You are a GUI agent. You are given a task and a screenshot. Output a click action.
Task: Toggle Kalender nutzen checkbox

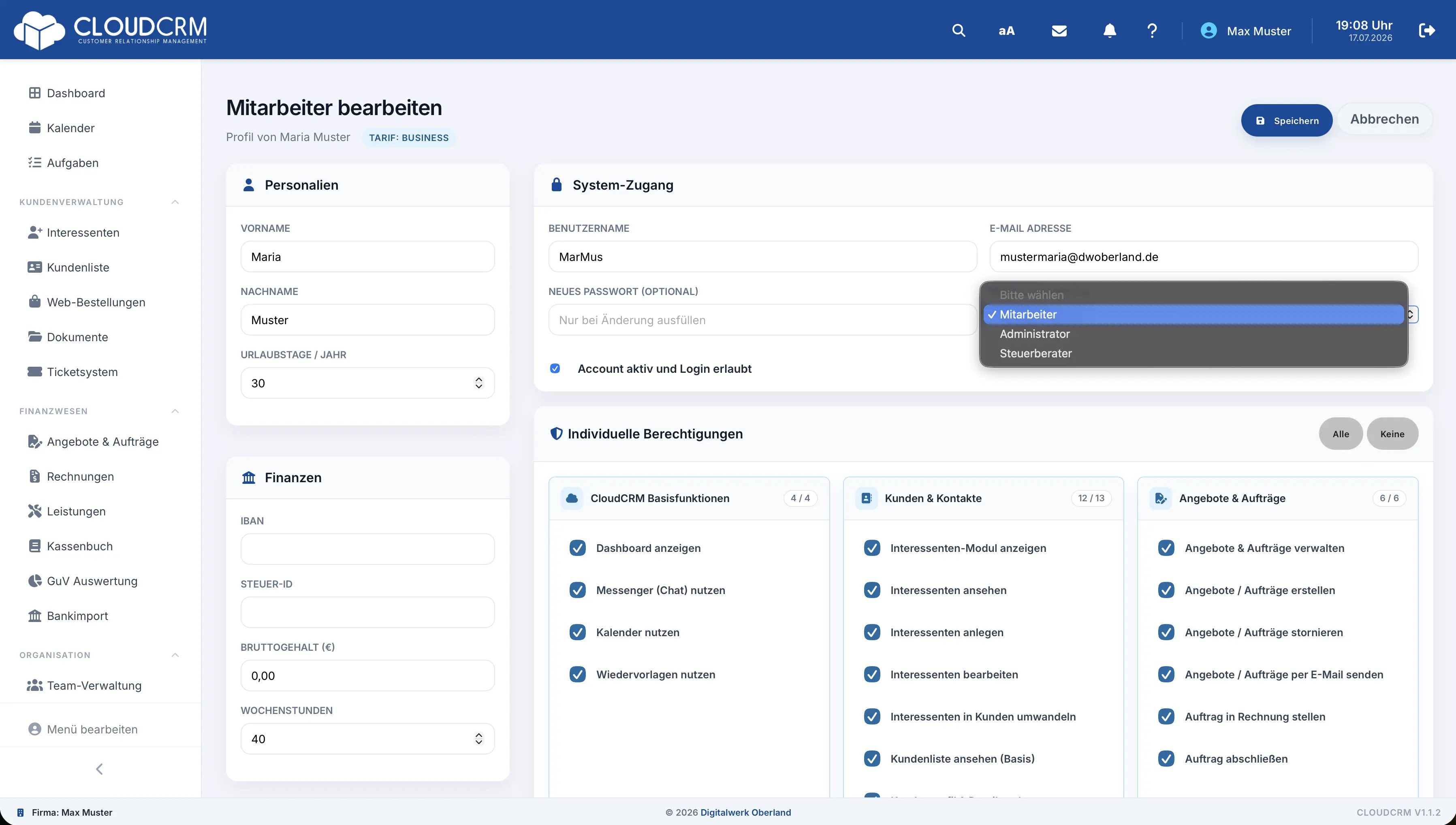[x=578, y=633]
